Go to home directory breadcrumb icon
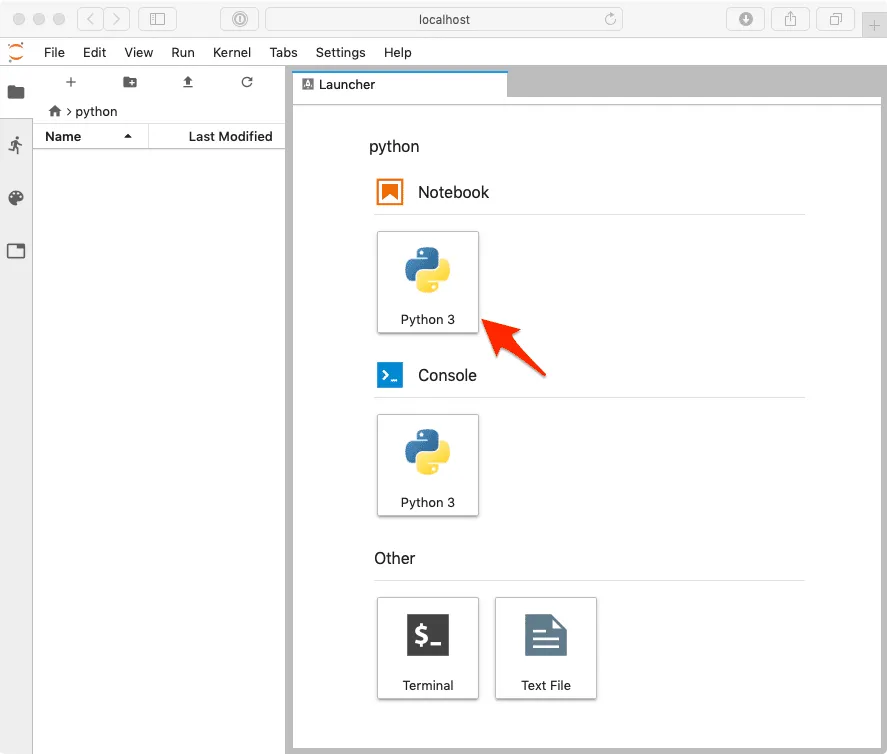Image resolution: width=887 pixels, height=754 pixels. (55, 111)
